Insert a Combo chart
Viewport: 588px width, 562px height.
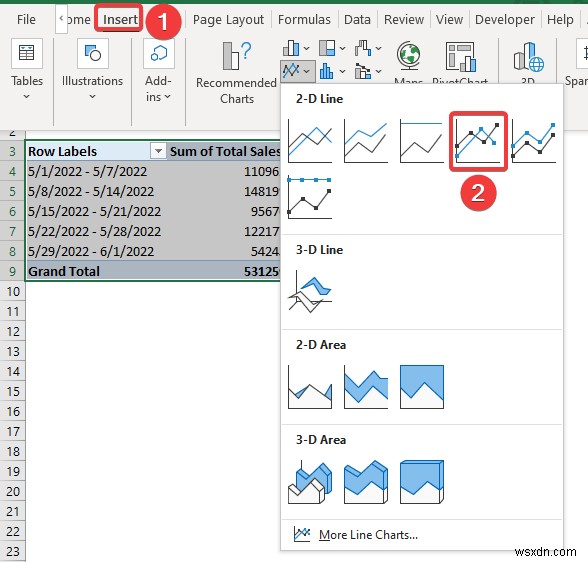pyautogui.click(x=363, y=70)
